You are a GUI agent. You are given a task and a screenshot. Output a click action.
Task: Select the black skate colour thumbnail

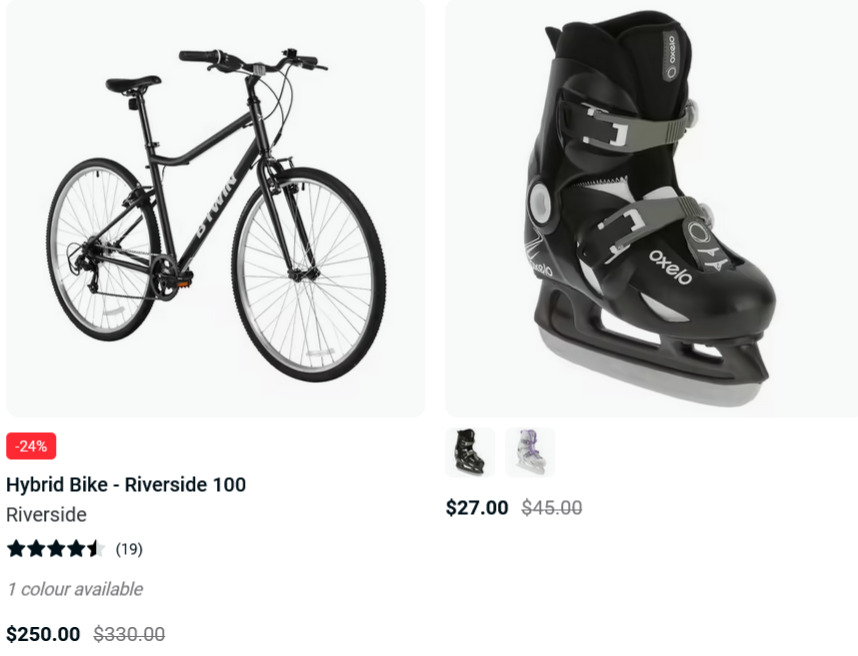470,452
